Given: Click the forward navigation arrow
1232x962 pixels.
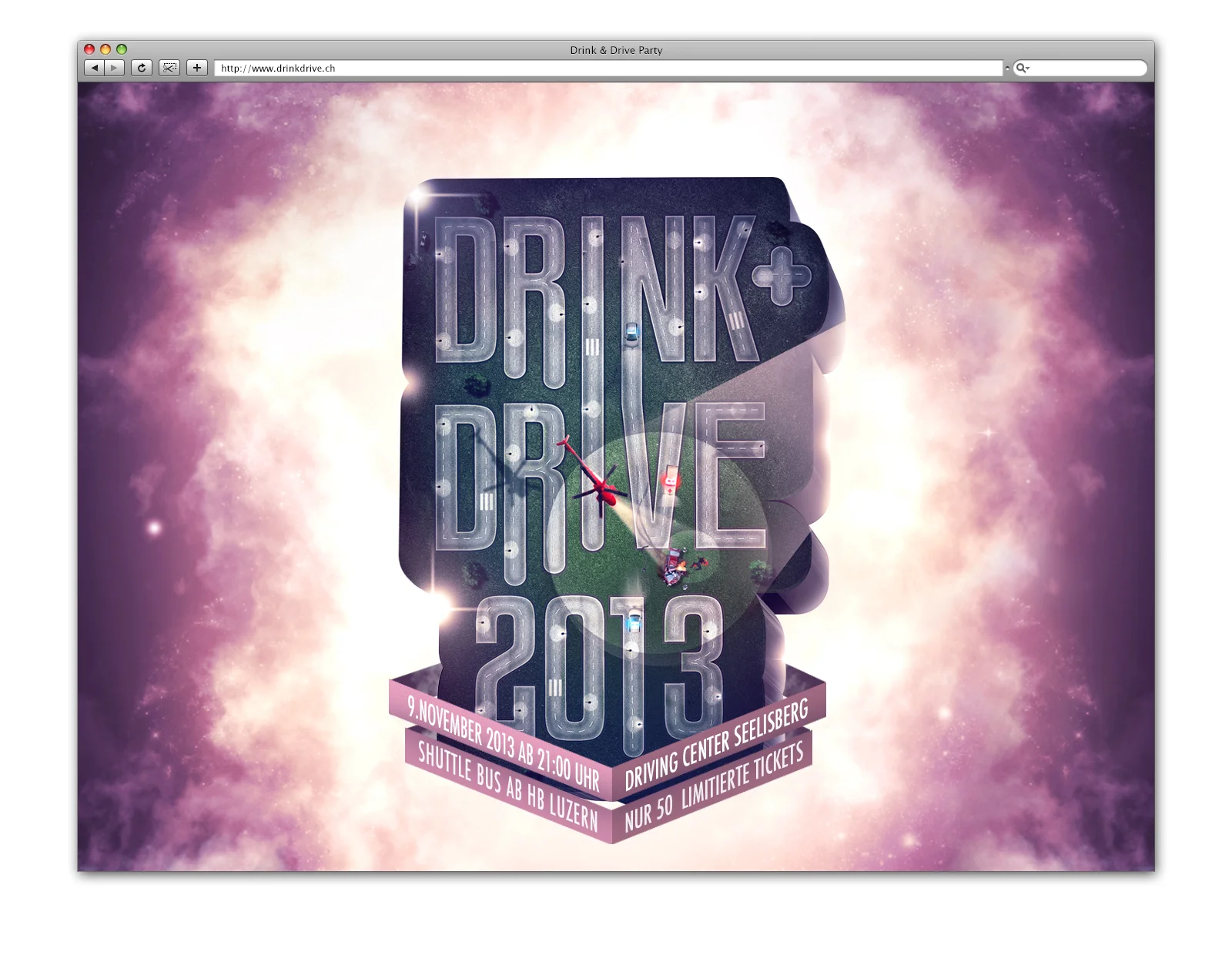Looking at the screenshot, I should pyautogui.click(x=113, y=68).
